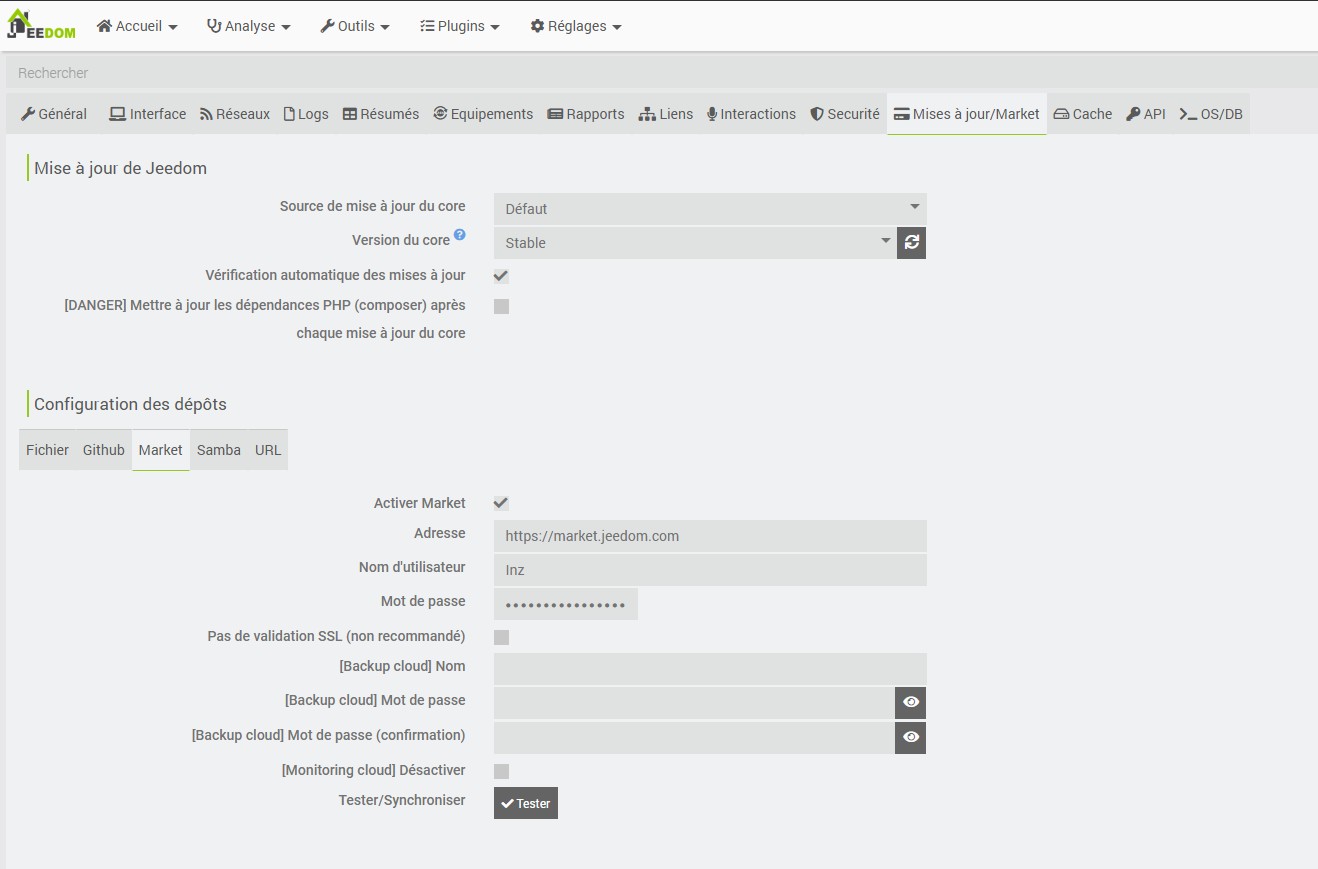The width and height of the screenshot is (1318, 869).
Task: Click the Backup cloud Mot de passe field
Action: click(695, 702)
